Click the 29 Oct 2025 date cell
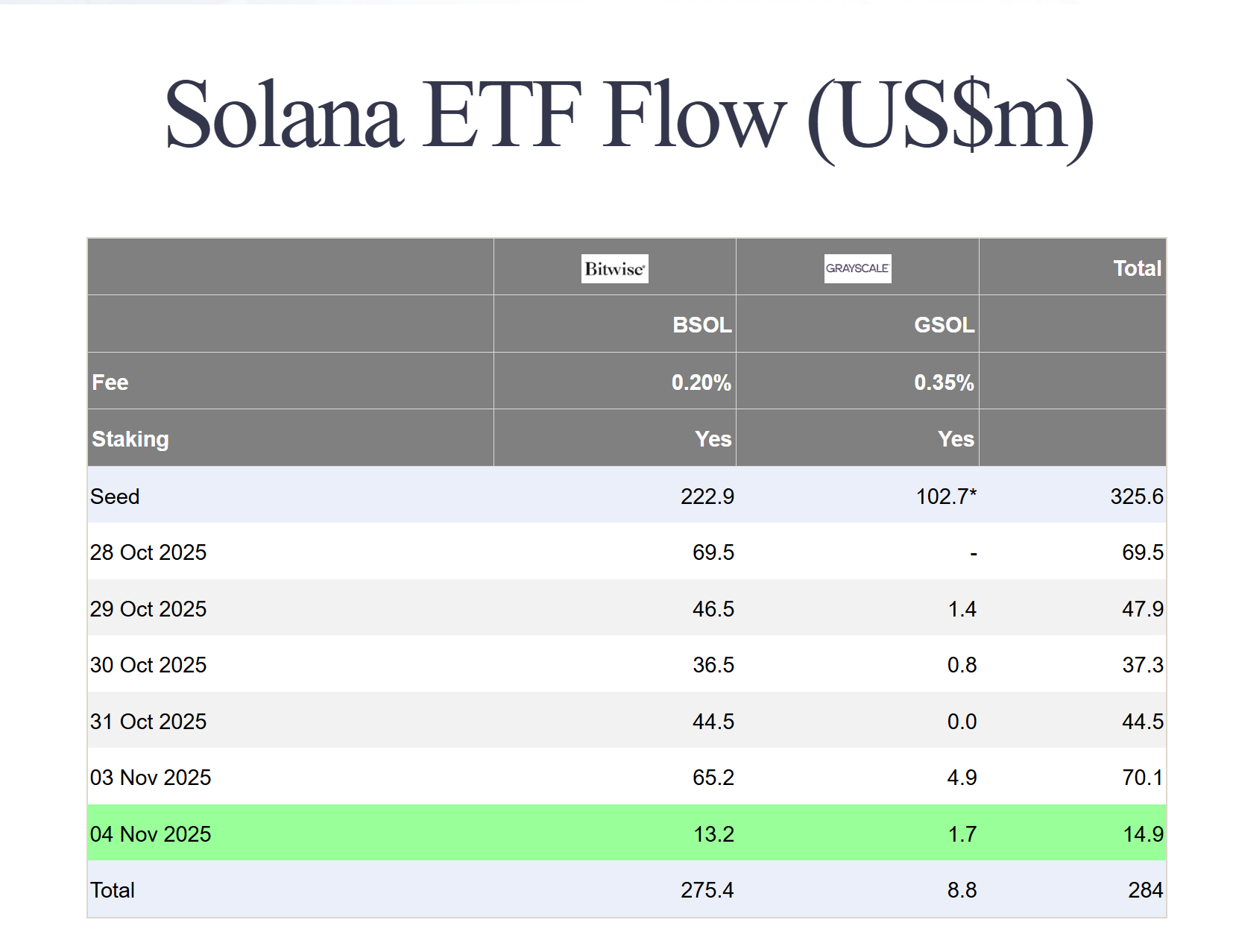1233x952 pixels. pos(148,609)
